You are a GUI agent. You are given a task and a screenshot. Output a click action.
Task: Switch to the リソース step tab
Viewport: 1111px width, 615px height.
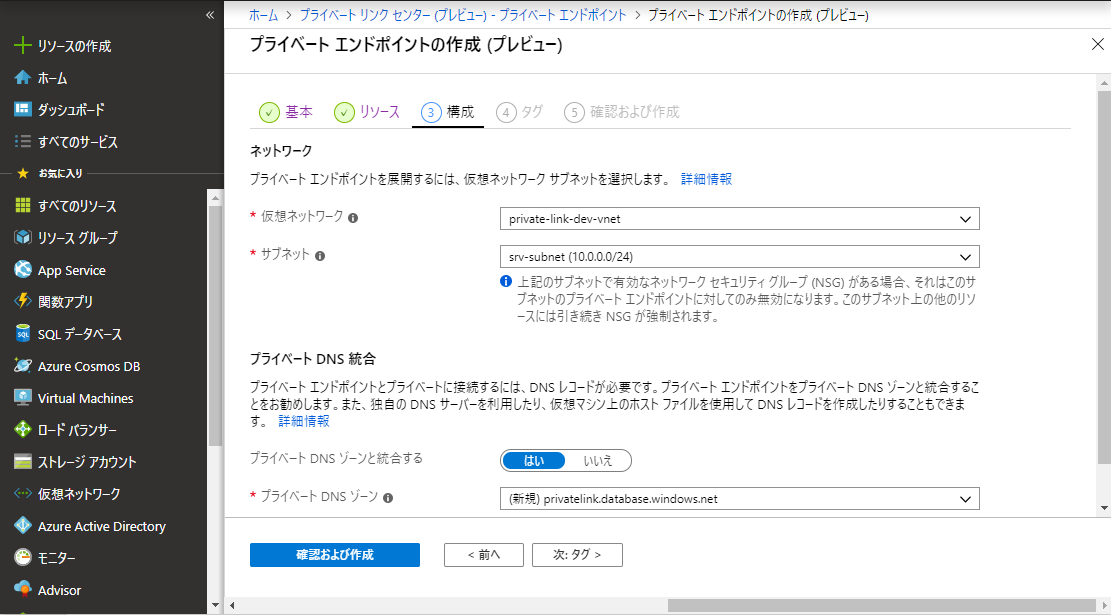[x=368, y=112]
